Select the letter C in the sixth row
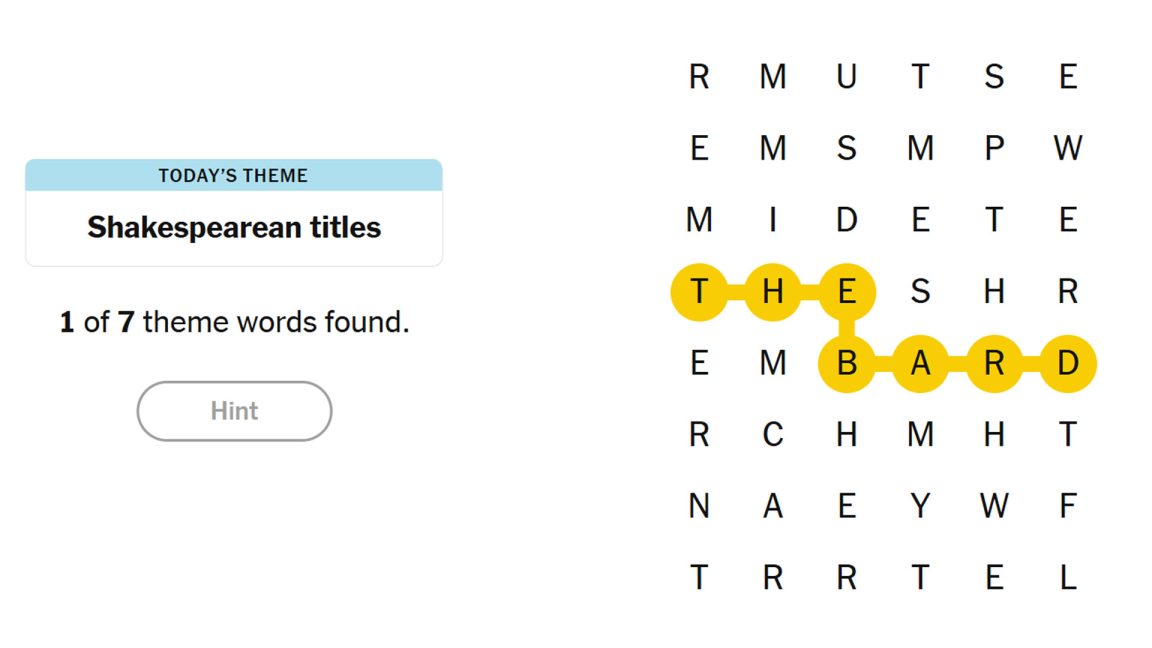The height and width of the screenshot is (648, 1152). (x=773, y=435)
